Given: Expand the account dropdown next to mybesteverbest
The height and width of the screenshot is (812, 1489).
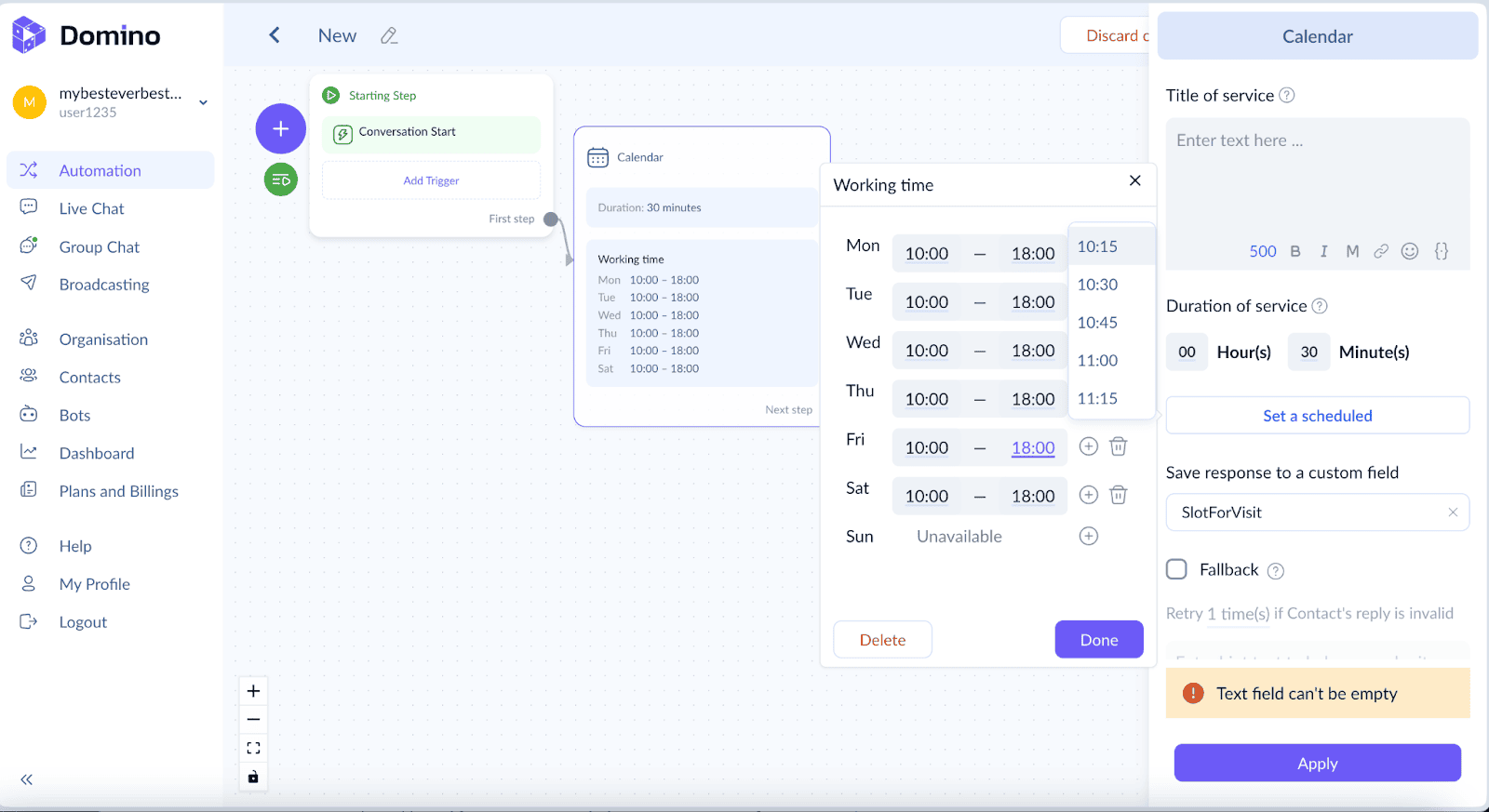Looking at the screenshot, I should (x=203, y=102).
